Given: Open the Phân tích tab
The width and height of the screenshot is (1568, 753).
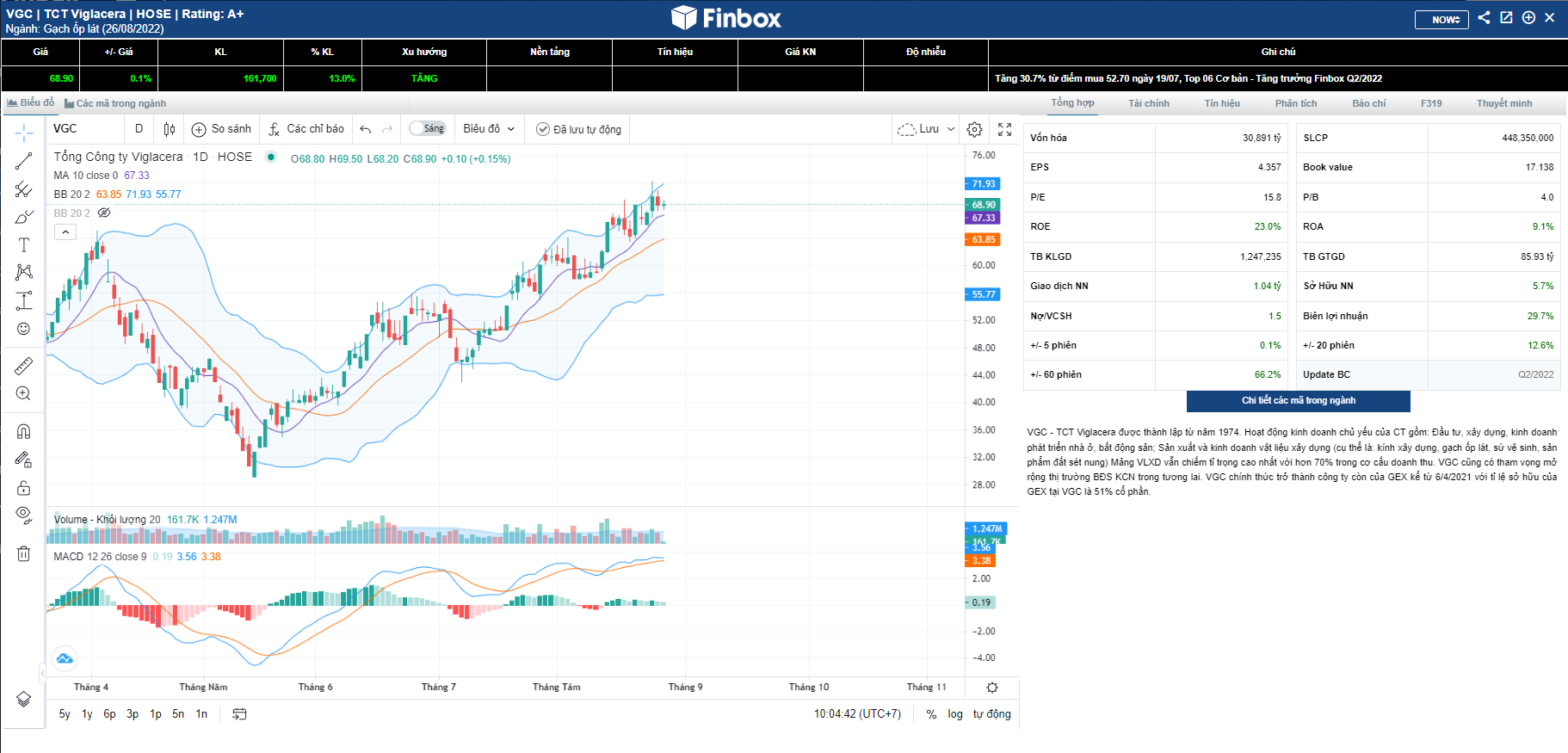Looking at the screenshot, I should 1296,103.
